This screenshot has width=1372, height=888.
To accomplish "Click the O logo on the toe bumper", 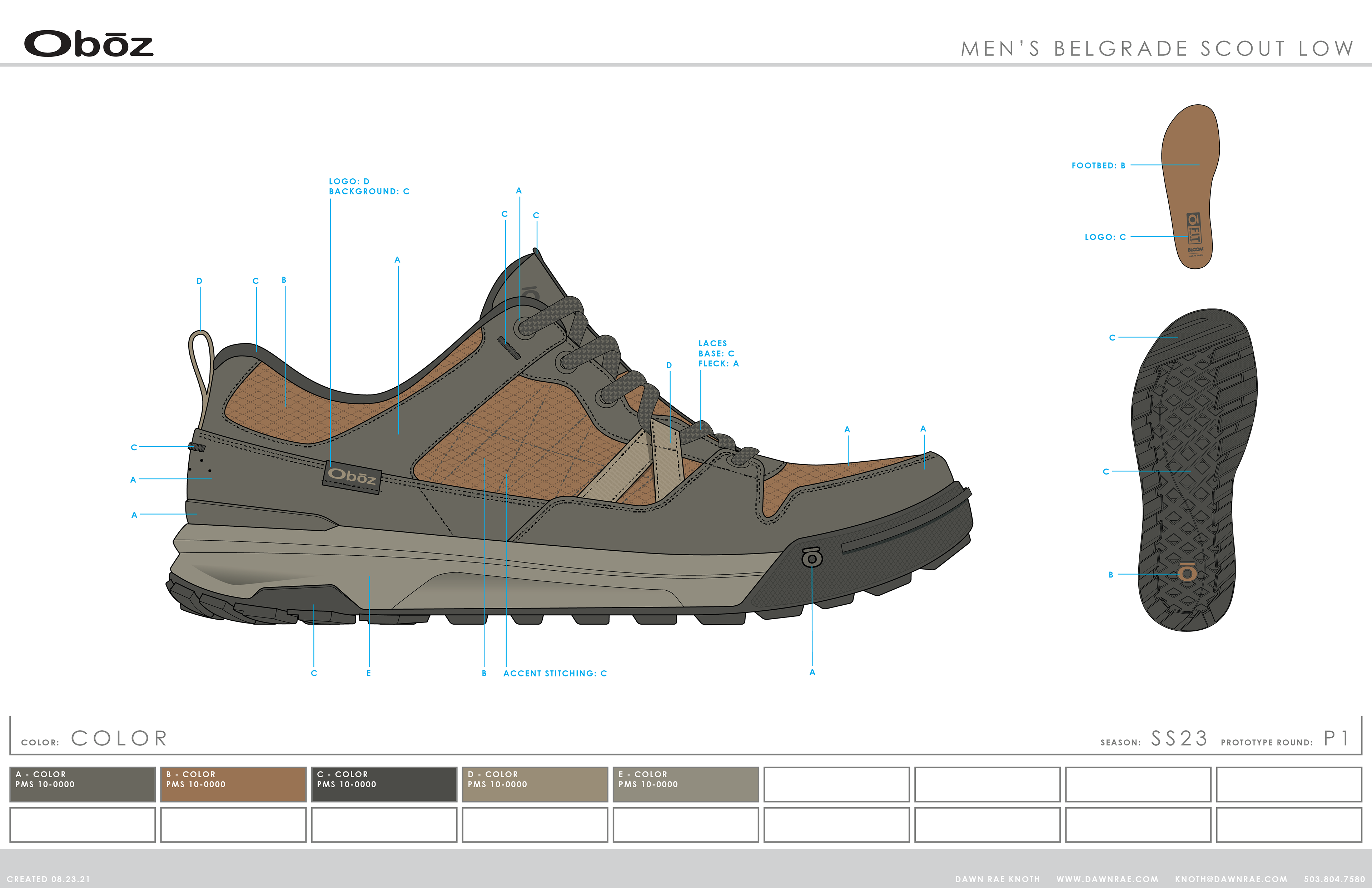I will pyautogui.click(x=812, y=557).
